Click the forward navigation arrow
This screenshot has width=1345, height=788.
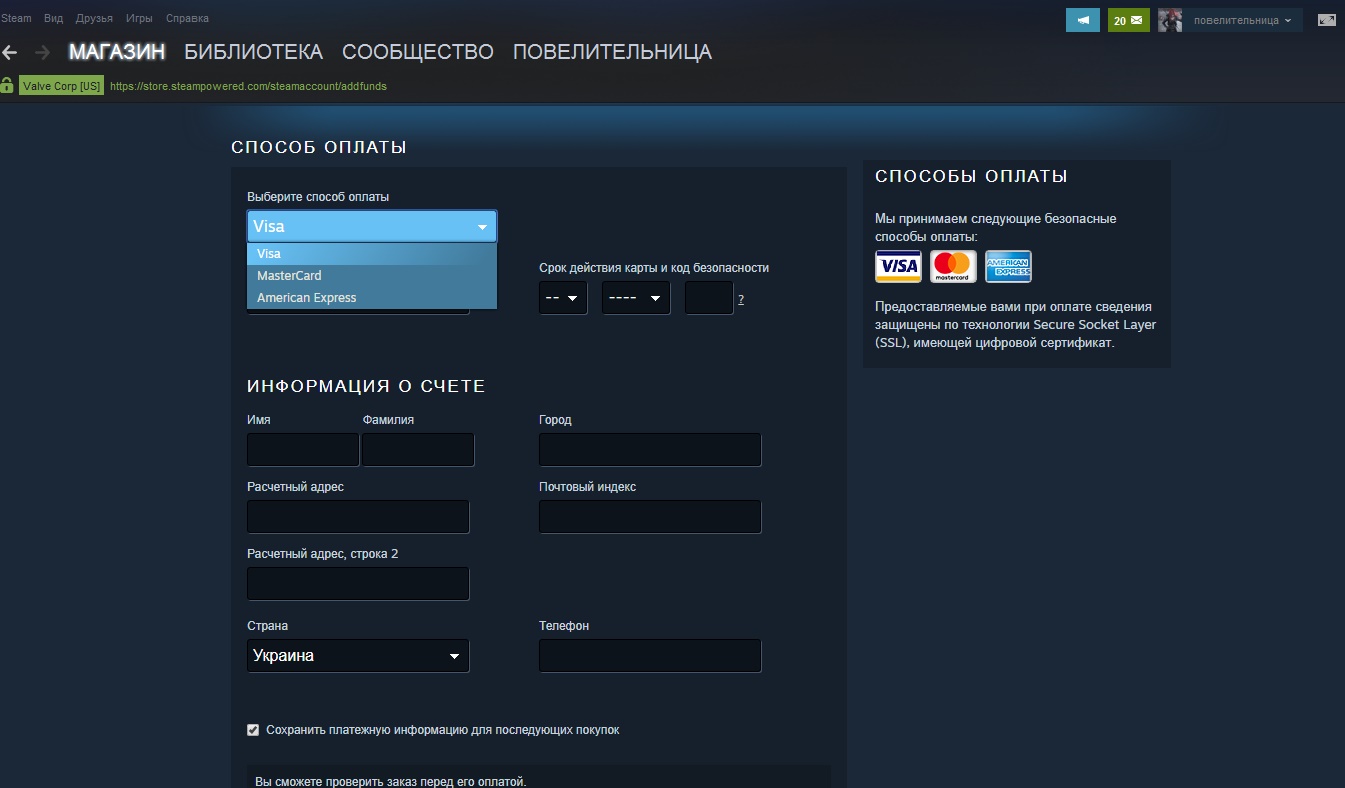(x=42, y=53)
